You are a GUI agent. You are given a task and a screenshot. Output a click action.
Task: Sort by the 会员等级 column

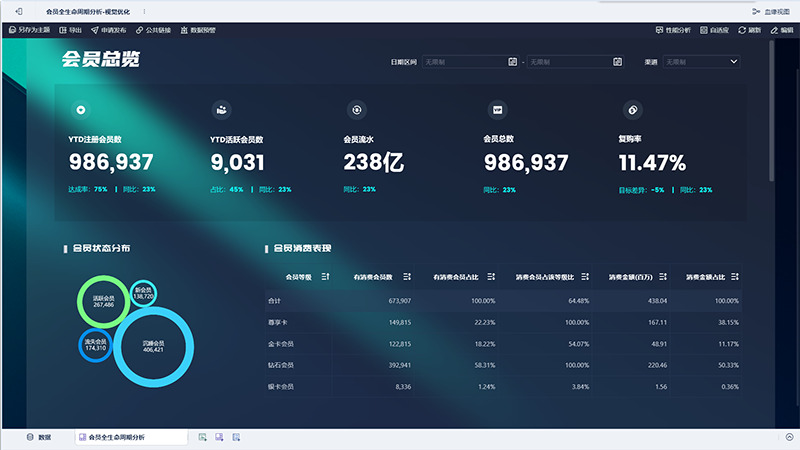click(326, 277)
